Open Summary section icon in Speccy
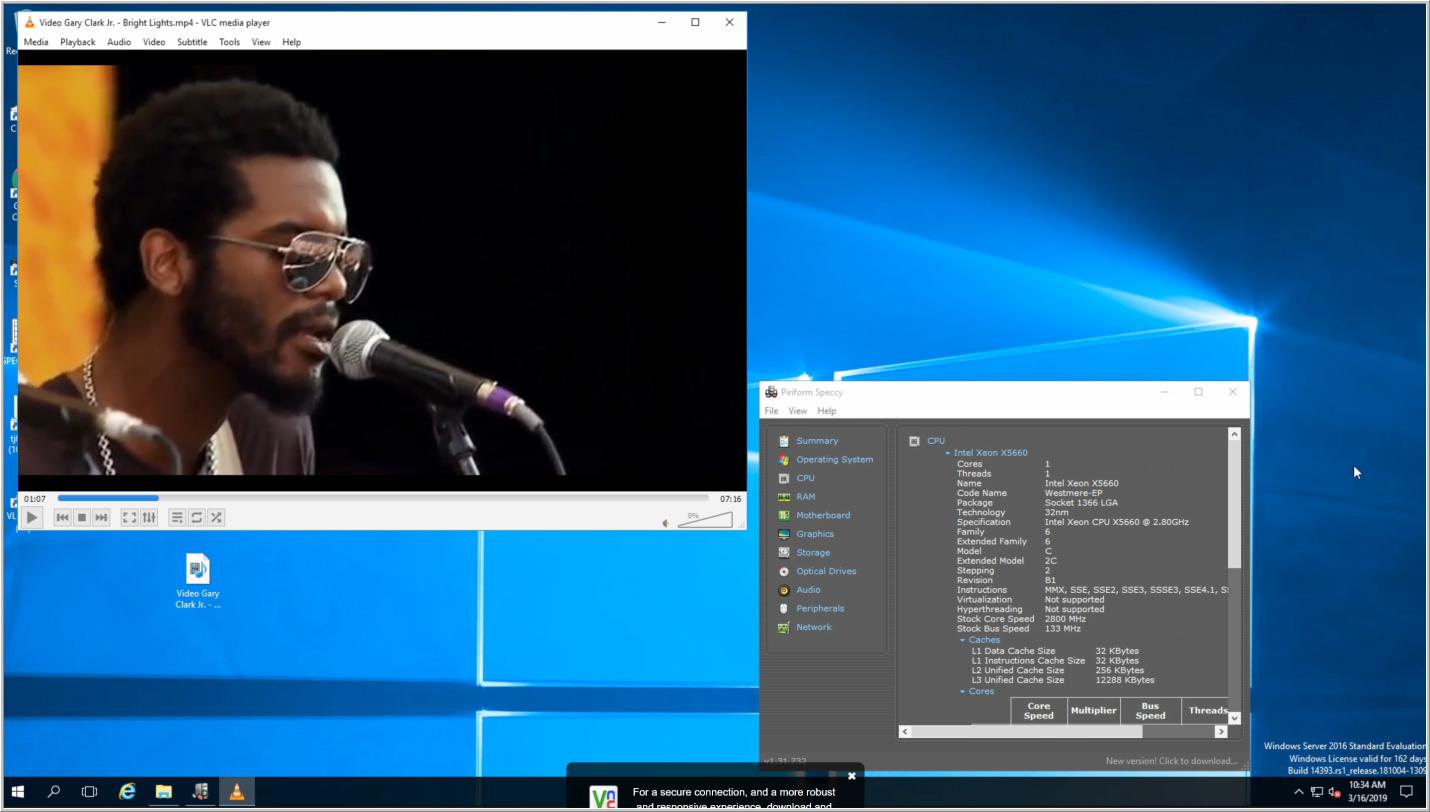Screen dimensions: 1430x812 click(x=784, y=441)
